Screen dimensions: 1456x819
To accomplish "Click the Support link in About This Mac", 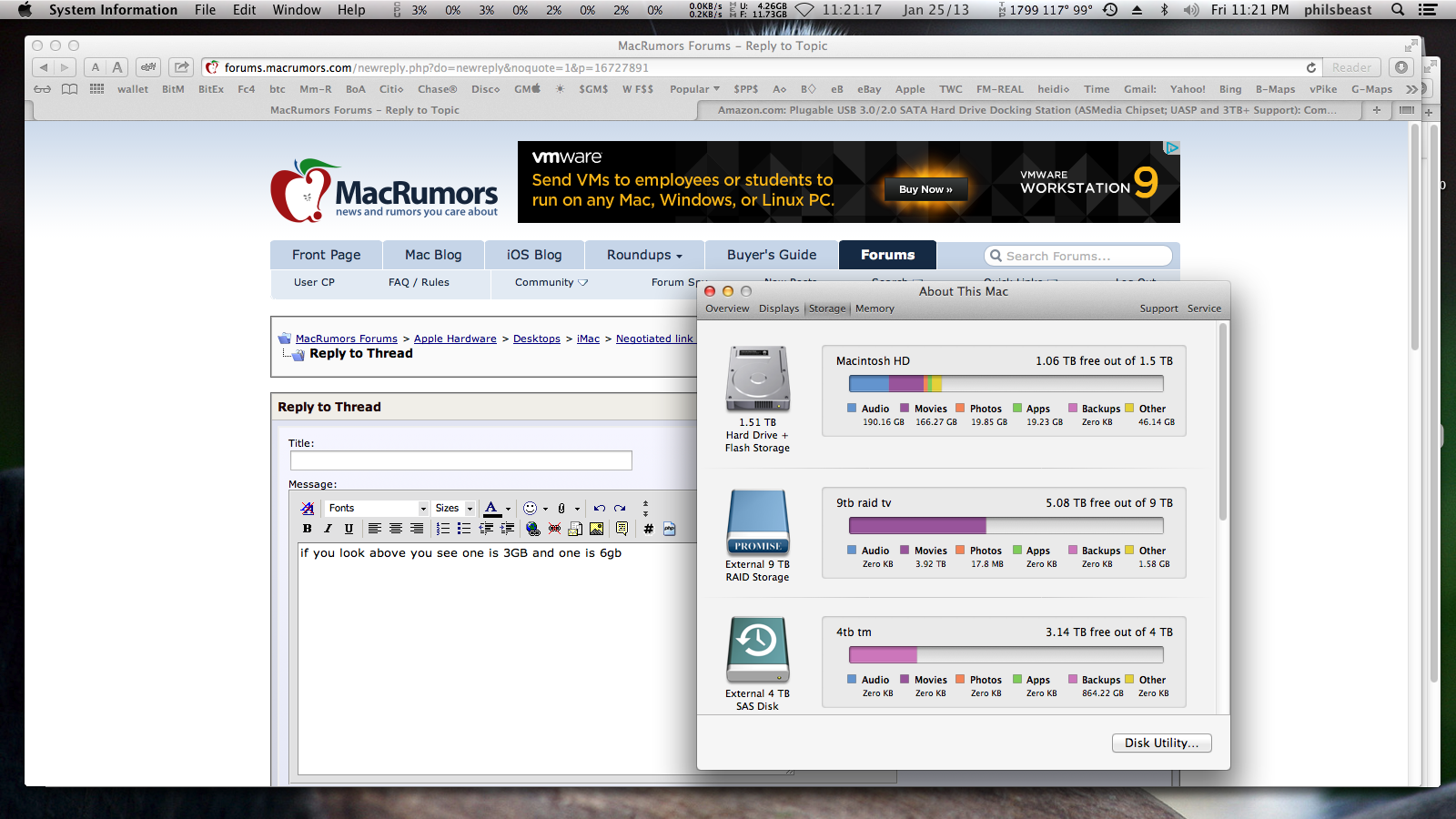I will click(1158, 308).
